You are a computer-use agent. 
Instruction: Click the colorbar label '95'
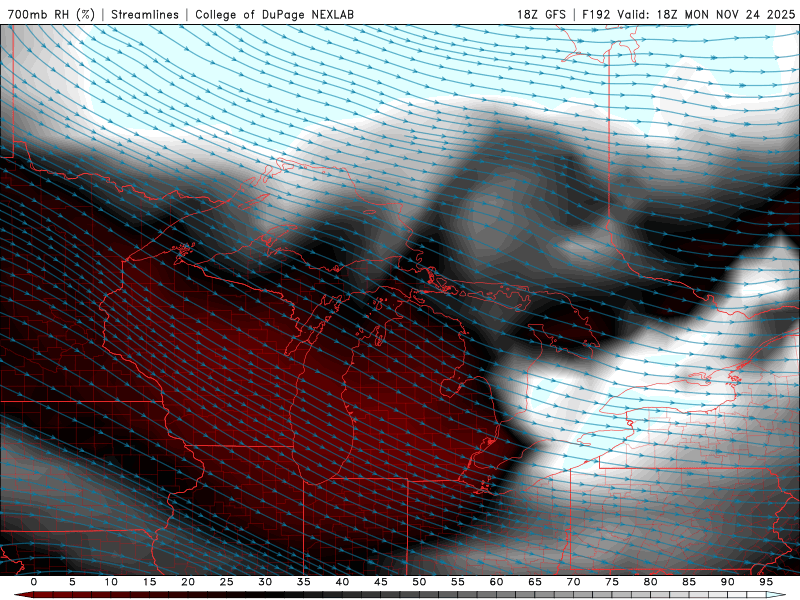click(766, 582)
